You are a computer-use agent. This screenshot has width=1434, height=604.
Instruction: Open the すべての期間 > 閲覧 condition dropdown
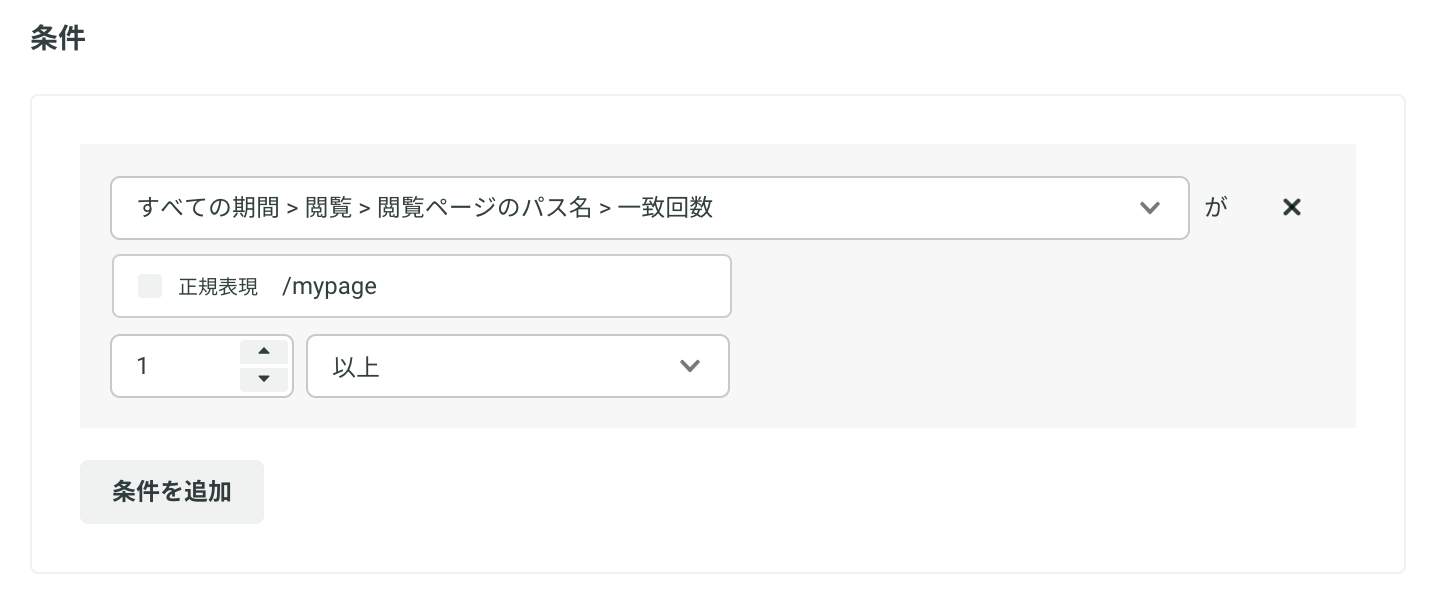pos(649,208)
